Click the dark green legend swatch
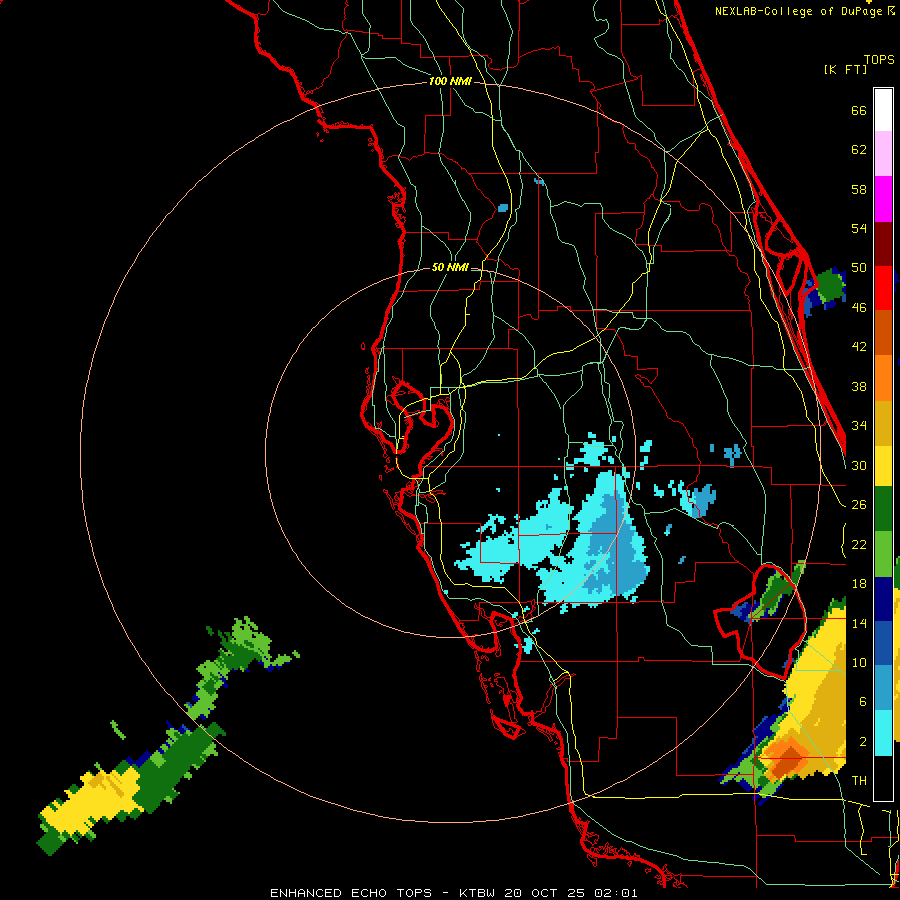Image resolution: width=900 pixels, height=900 pixels. (883, 509)
